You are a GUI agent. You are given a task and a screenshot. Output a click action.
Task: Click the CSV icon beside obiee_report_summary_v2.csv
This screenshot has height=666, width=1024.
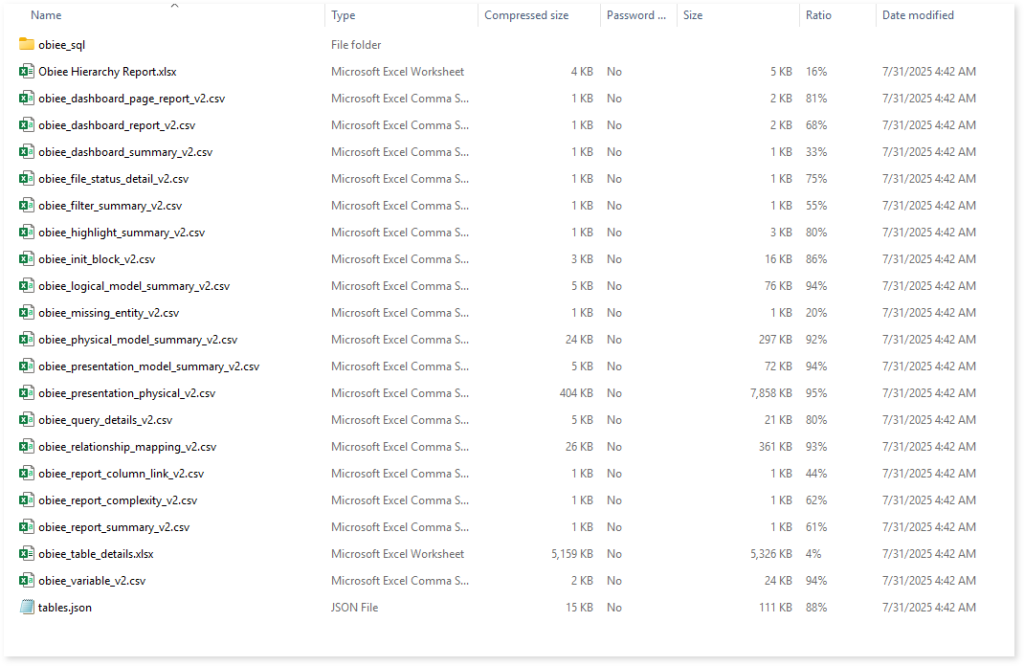(27, 526)
